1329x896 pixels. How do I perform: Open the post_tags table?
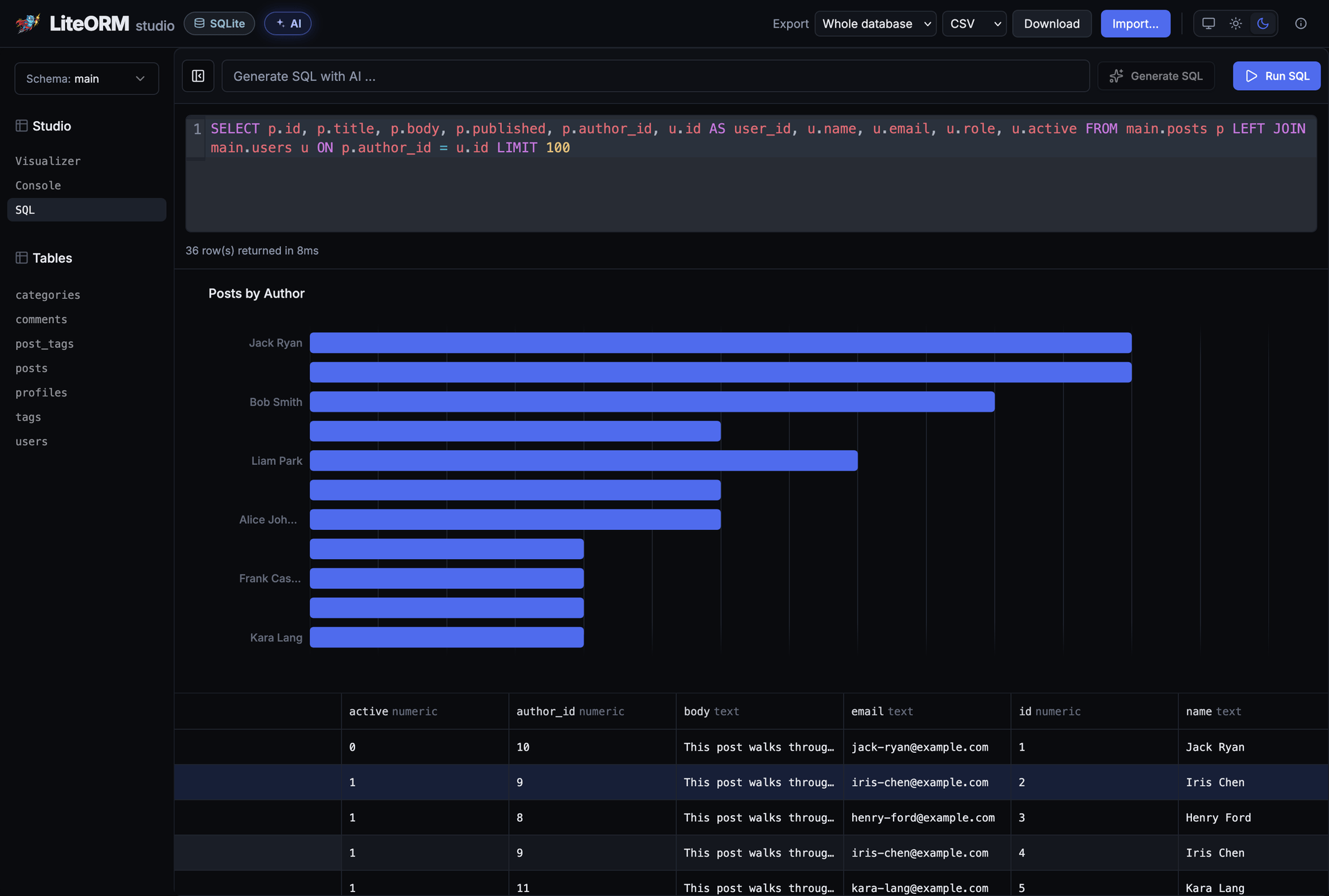pyautogui.click(x=44, y=344)
